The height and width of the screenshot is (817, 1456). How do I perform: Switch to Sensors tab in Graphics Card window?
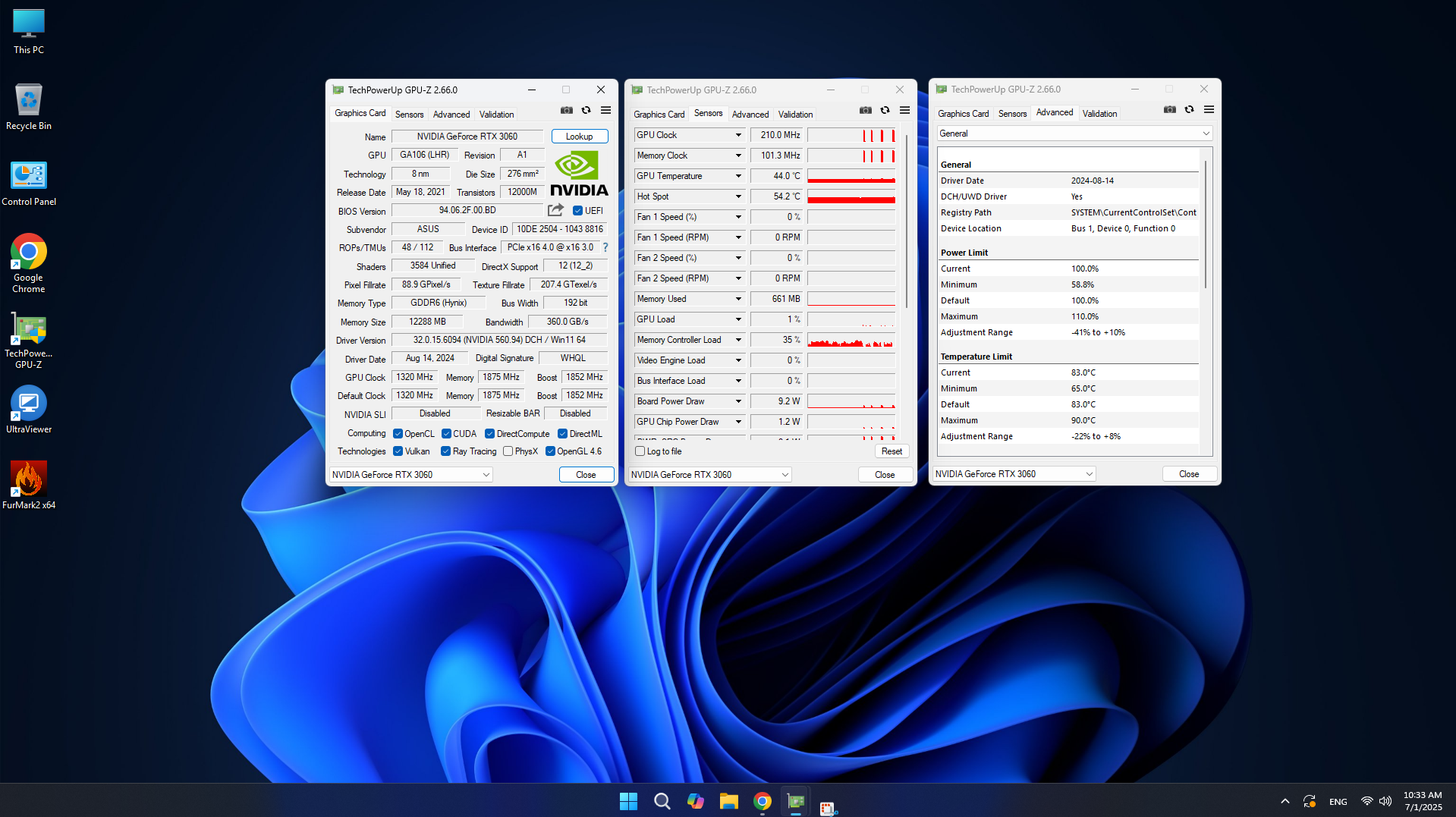coord(409,115)
